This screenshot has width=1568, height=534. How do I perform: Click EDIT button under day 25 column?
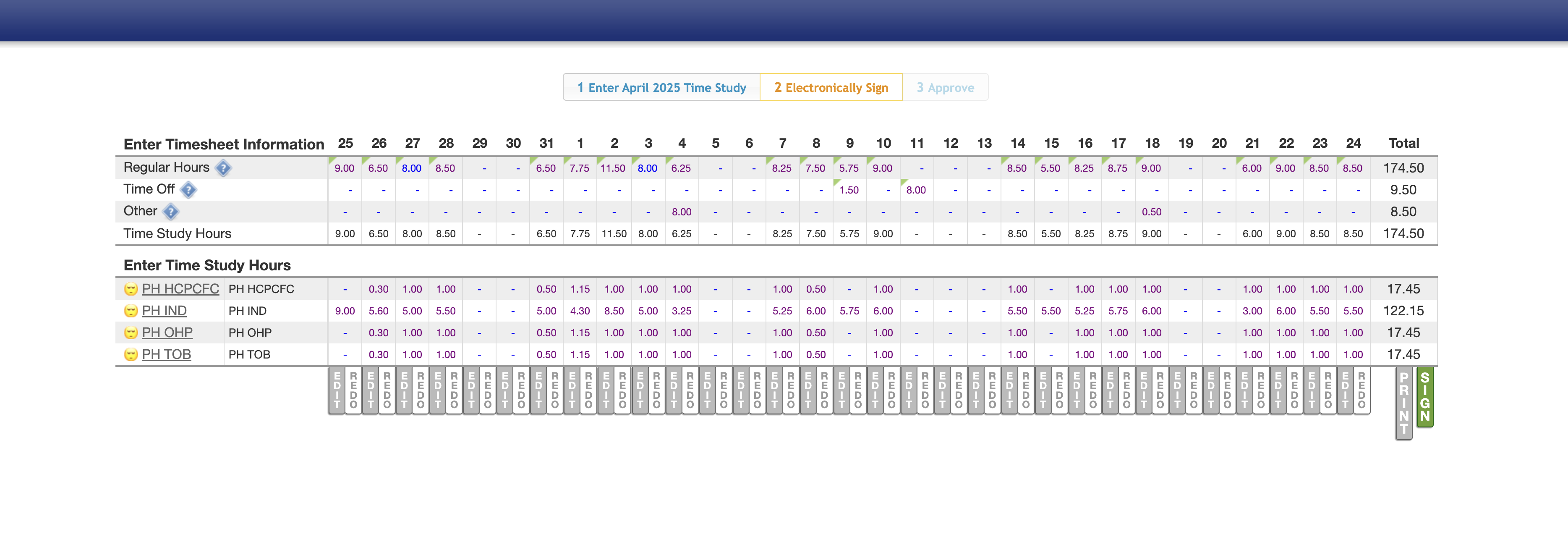coord(337,390)
